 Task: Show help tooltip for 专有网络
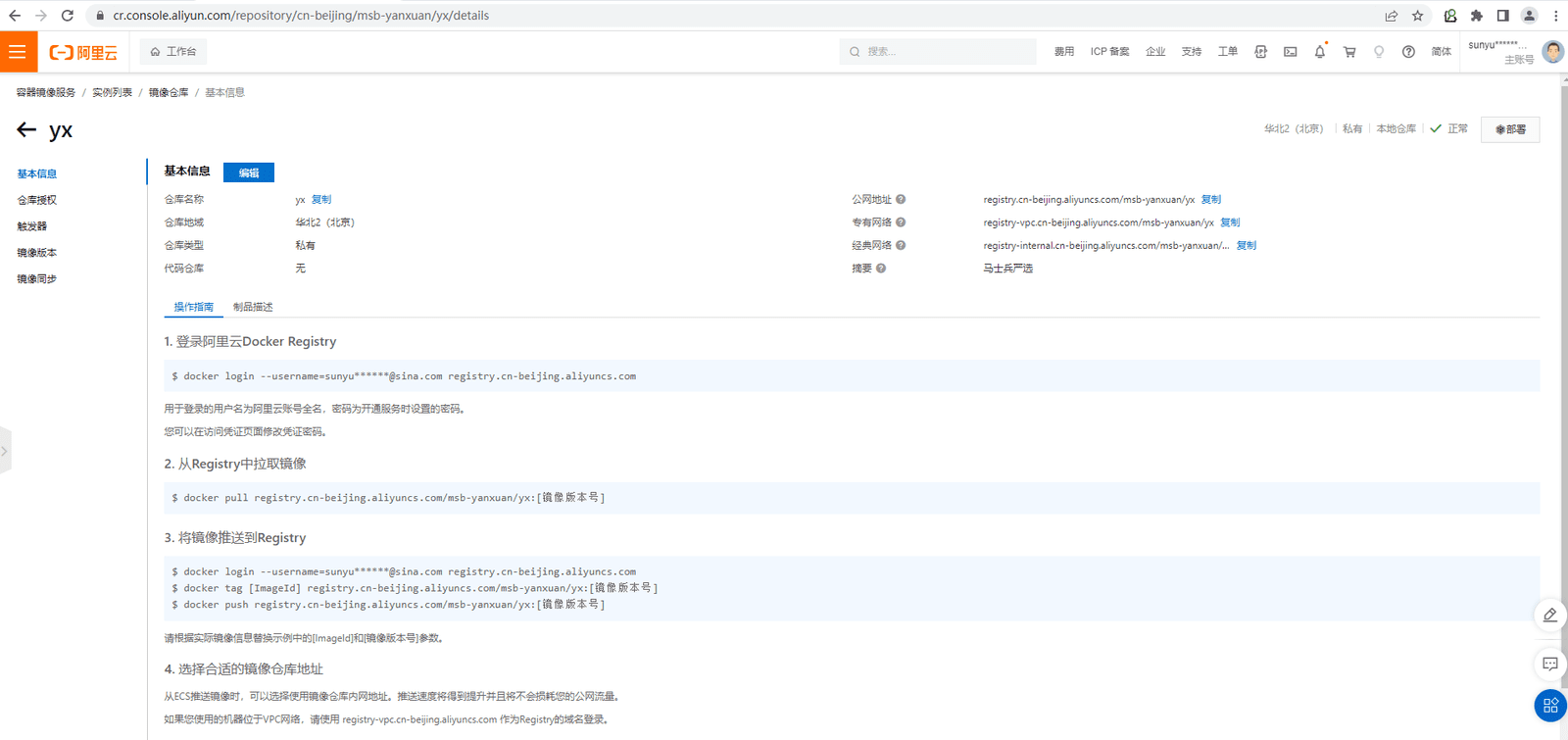tap(901, 222)
